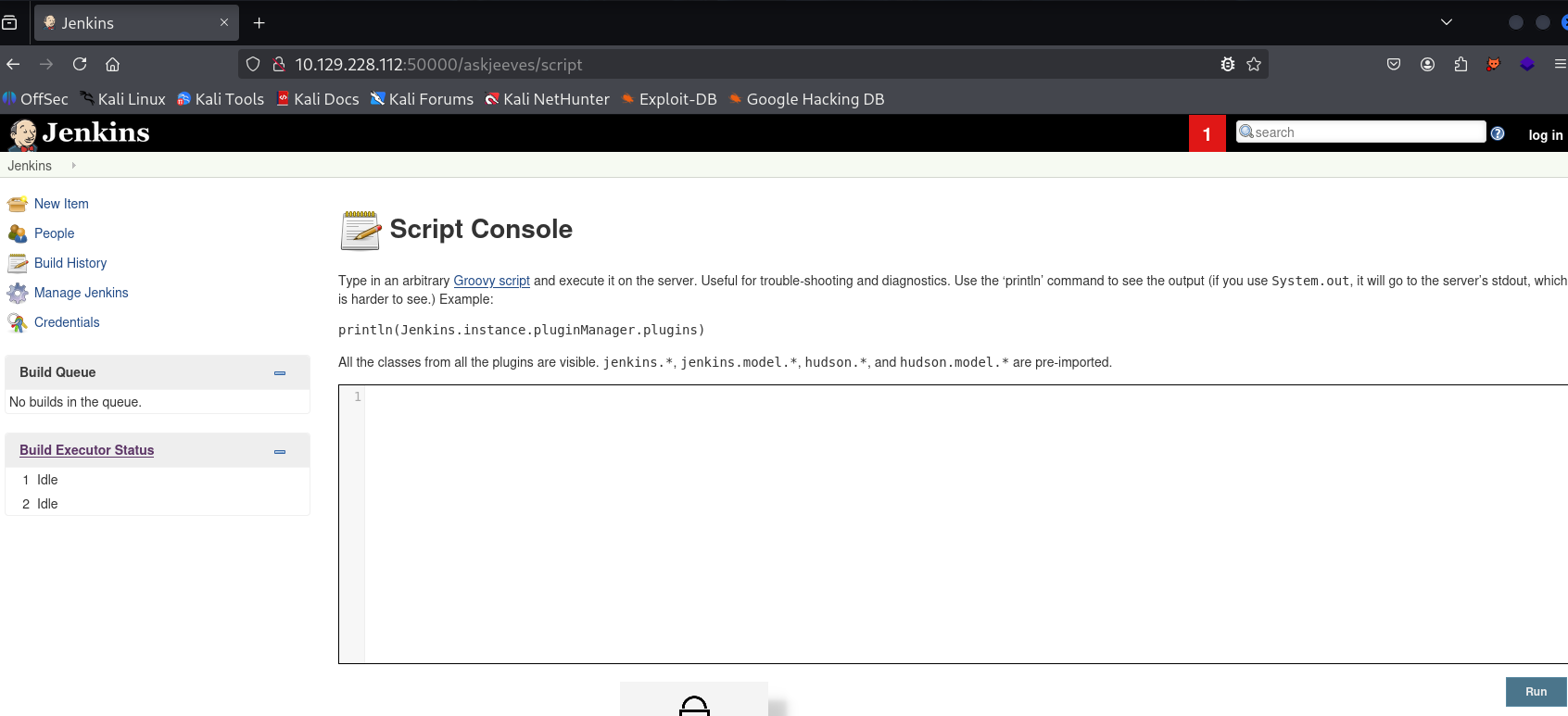Collapse the Build Executor Status panel
The height and width of the screenshot is (716, 1568).
tap(280, 452)
